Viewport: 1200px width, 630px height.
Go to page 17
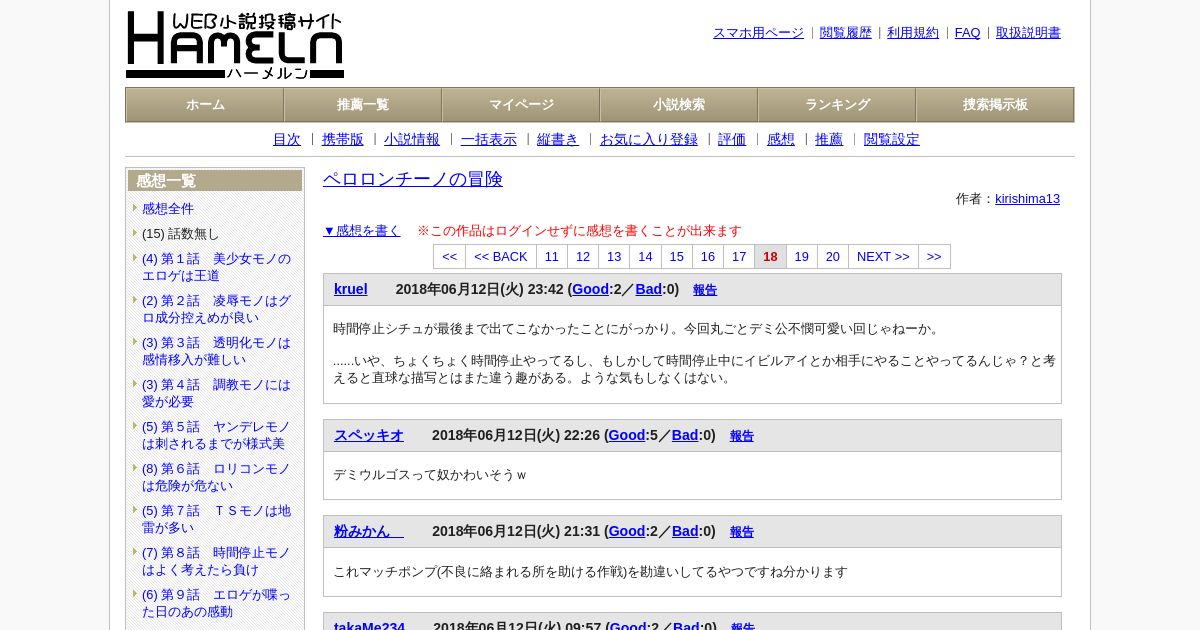(739, 257)
